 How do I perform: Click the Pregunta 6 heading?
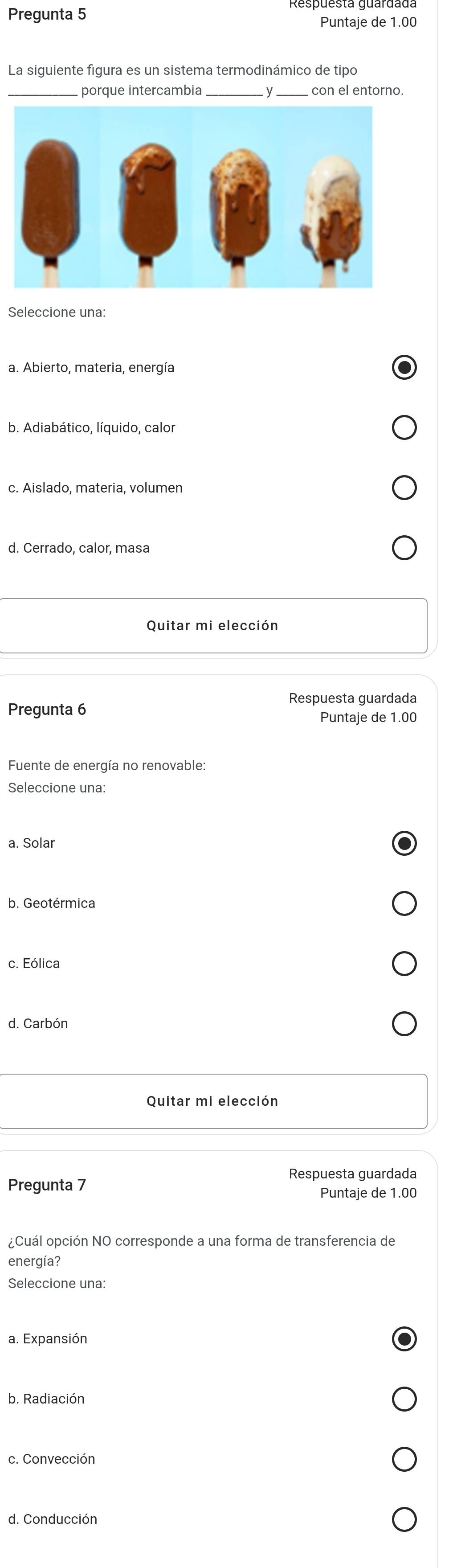pyautogui.click(x=47, y=709)
